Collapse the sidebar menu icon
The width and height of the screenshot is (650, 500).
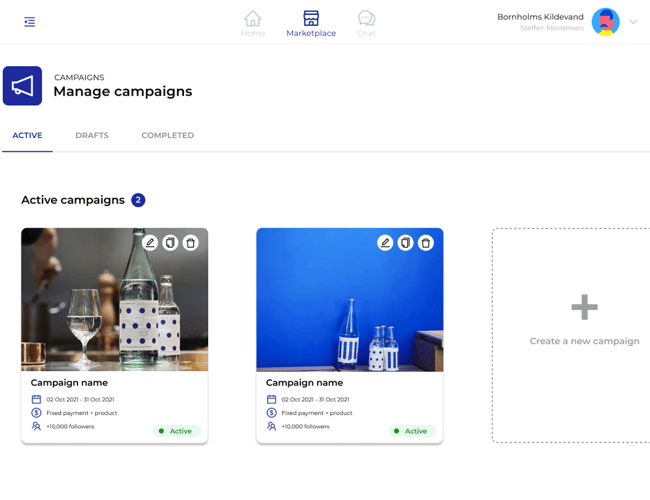pyautogui.click(x=29, y=22)
